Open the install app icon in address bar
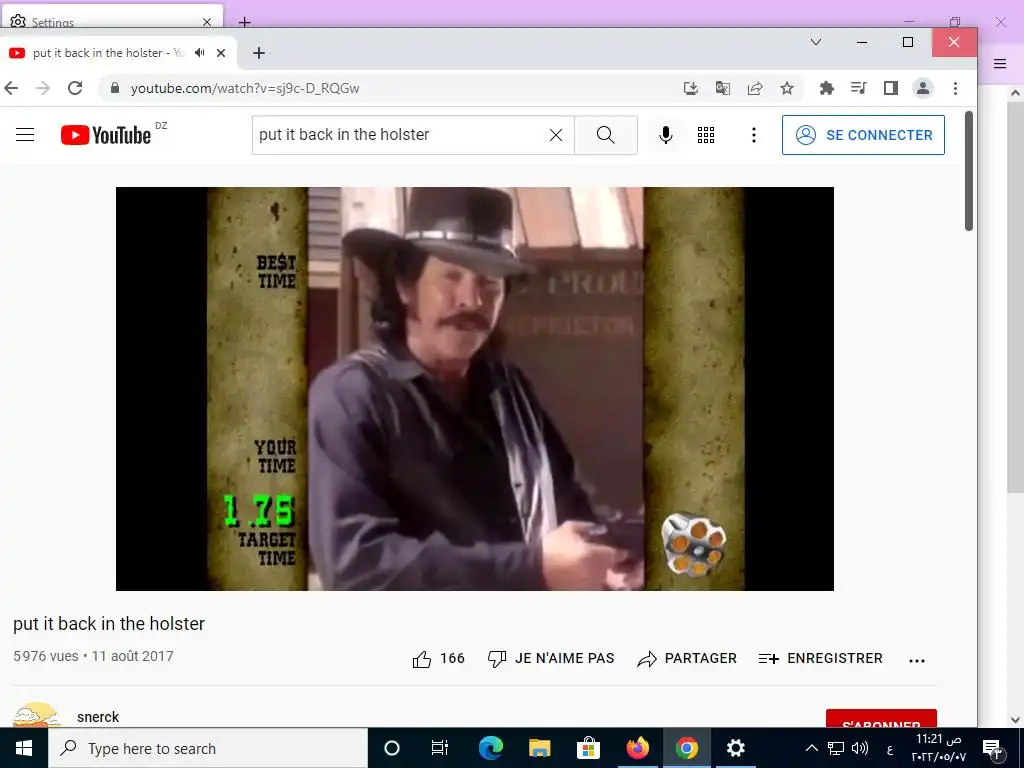Viewport: 1024px width, 768px height. click(x=690, y=88)
